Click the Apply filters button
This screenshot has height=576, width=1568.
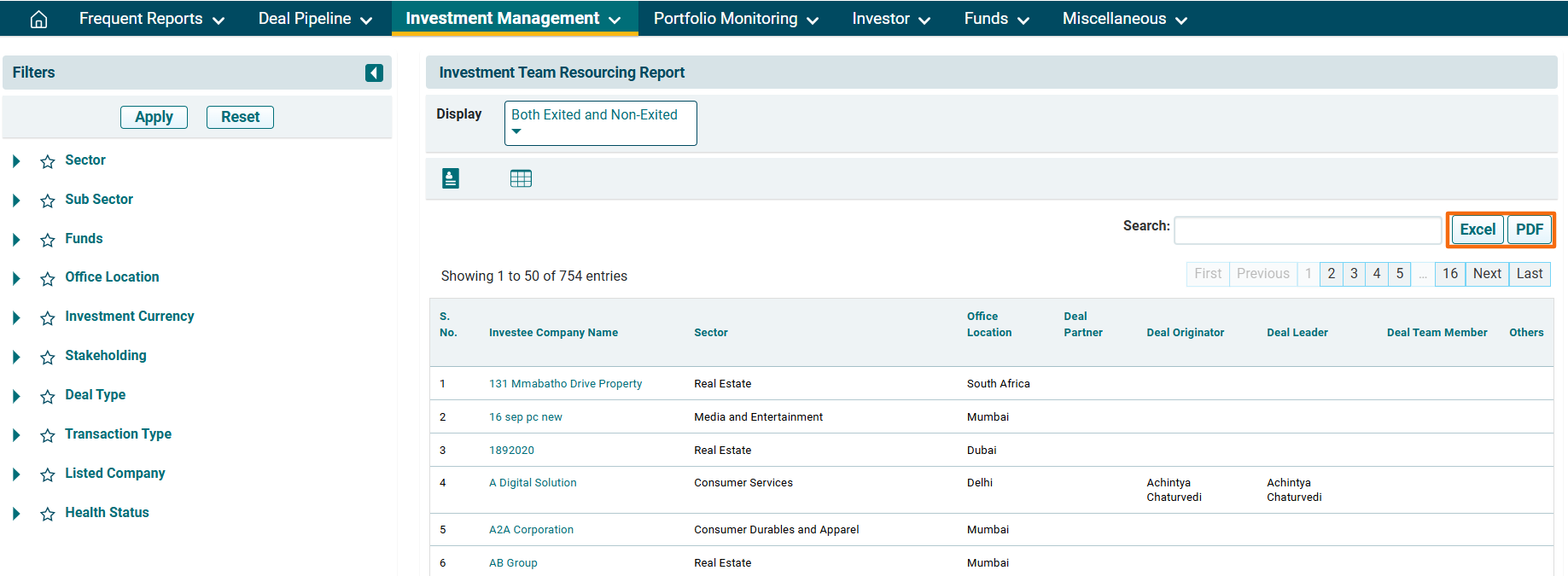click(x=154, y=117)
